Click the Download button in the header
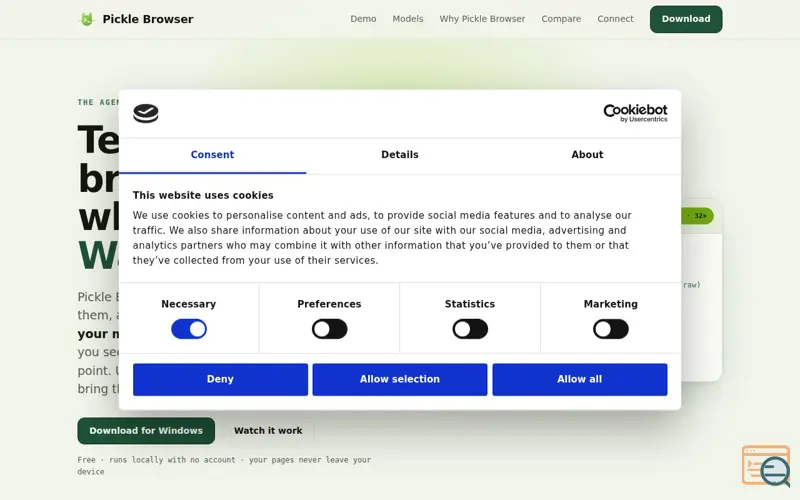The image size is (800, 500). point(686,19)
